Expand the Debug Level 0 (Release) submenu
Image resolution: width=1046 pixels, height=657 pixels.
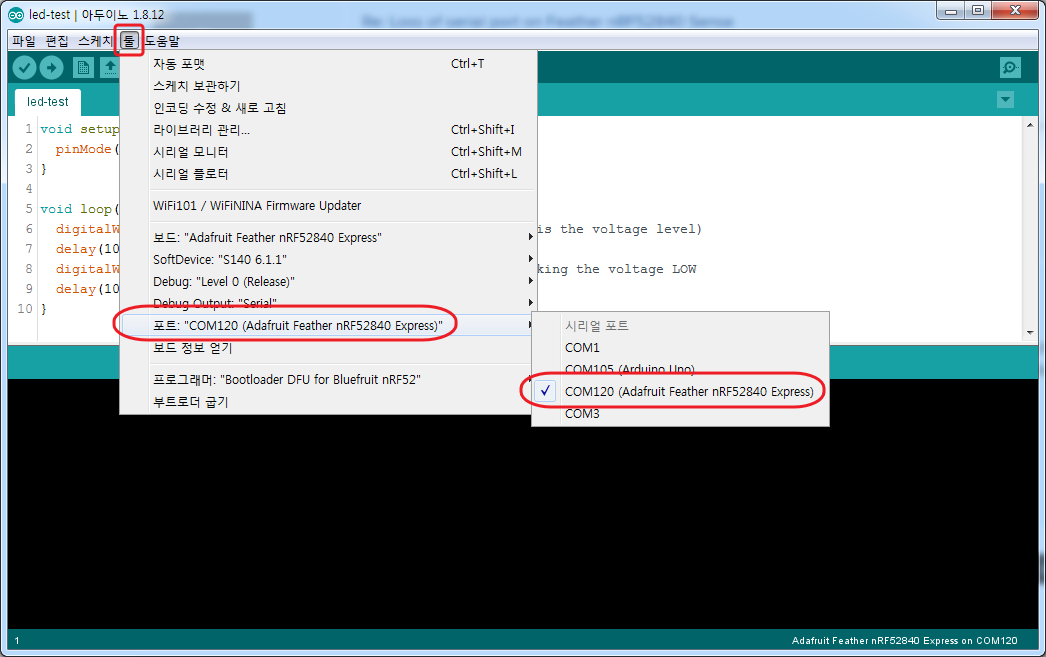[328, 281]
